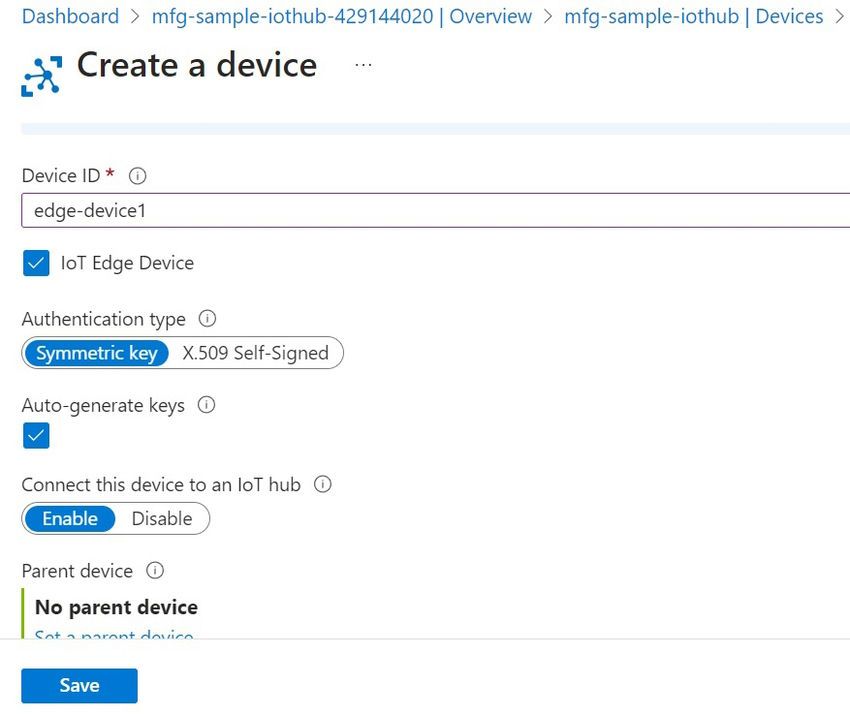Click the Authentication type info icon
Image resolution: width=850 pixels, height=716 pixels.
(x=207, y=318)
